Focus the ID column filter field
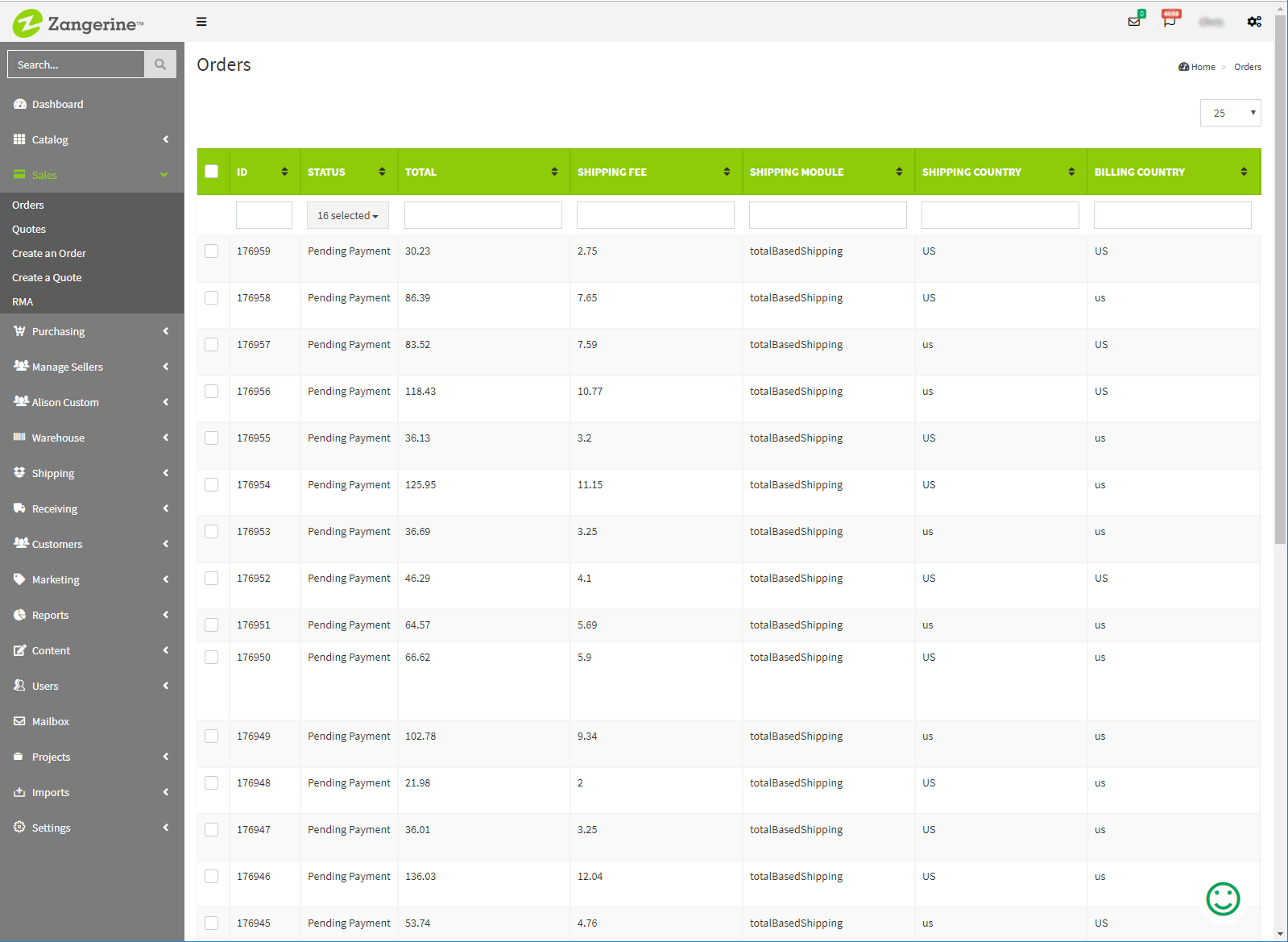 click(264, 215)
